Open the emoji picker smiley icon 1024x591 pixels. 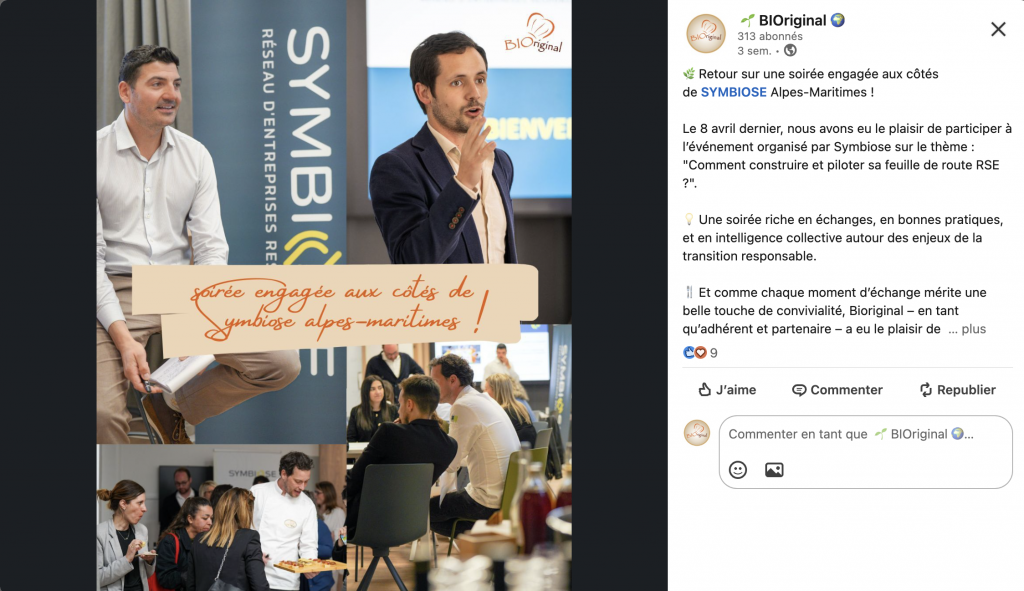click(x=738, y=470)
